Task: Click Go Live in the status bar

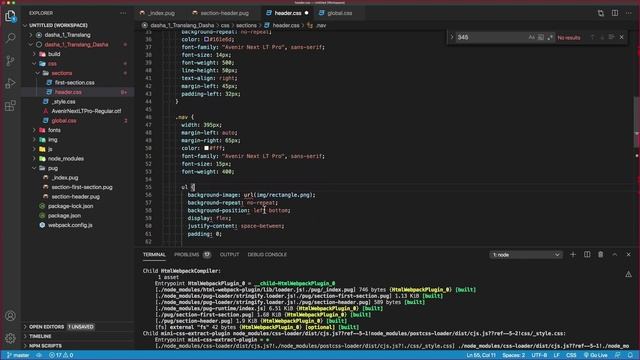Action: tap(596, 355)
